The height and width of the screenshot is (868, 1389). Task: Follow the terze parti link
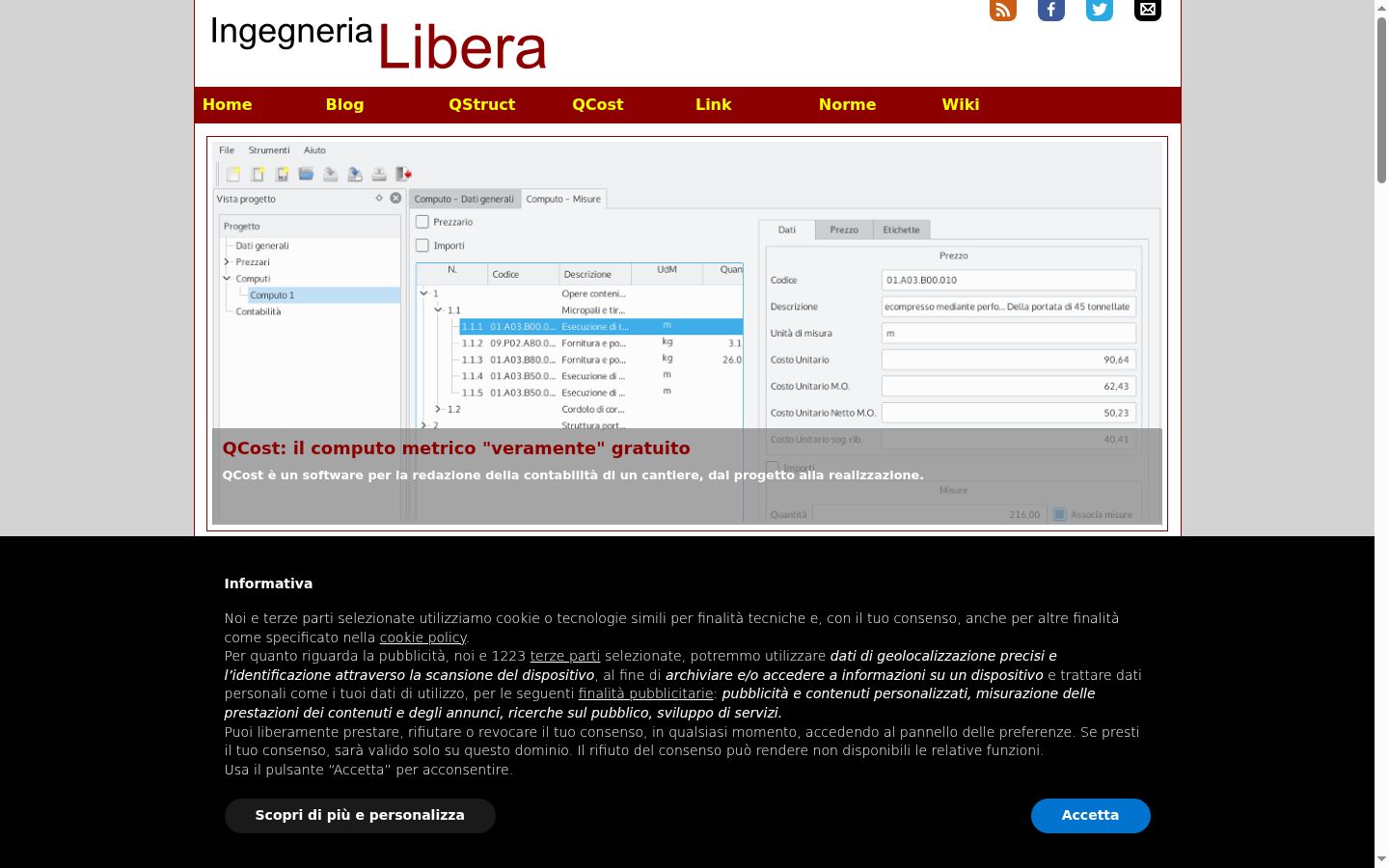click(x=565, y=656)
